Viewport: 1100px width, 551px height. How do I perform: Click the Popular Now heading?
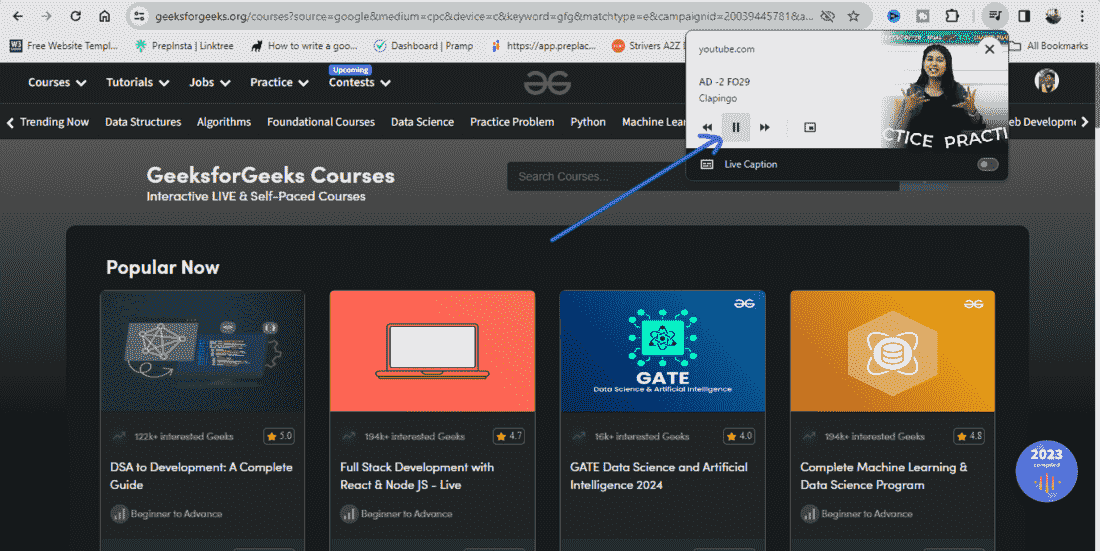point(163,267)
